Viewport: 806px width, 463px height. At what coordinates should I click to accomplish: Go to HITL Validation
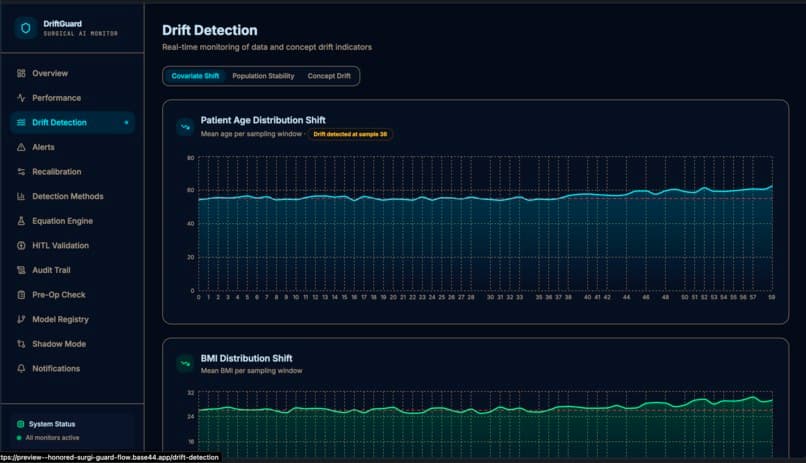click(72, 246)
